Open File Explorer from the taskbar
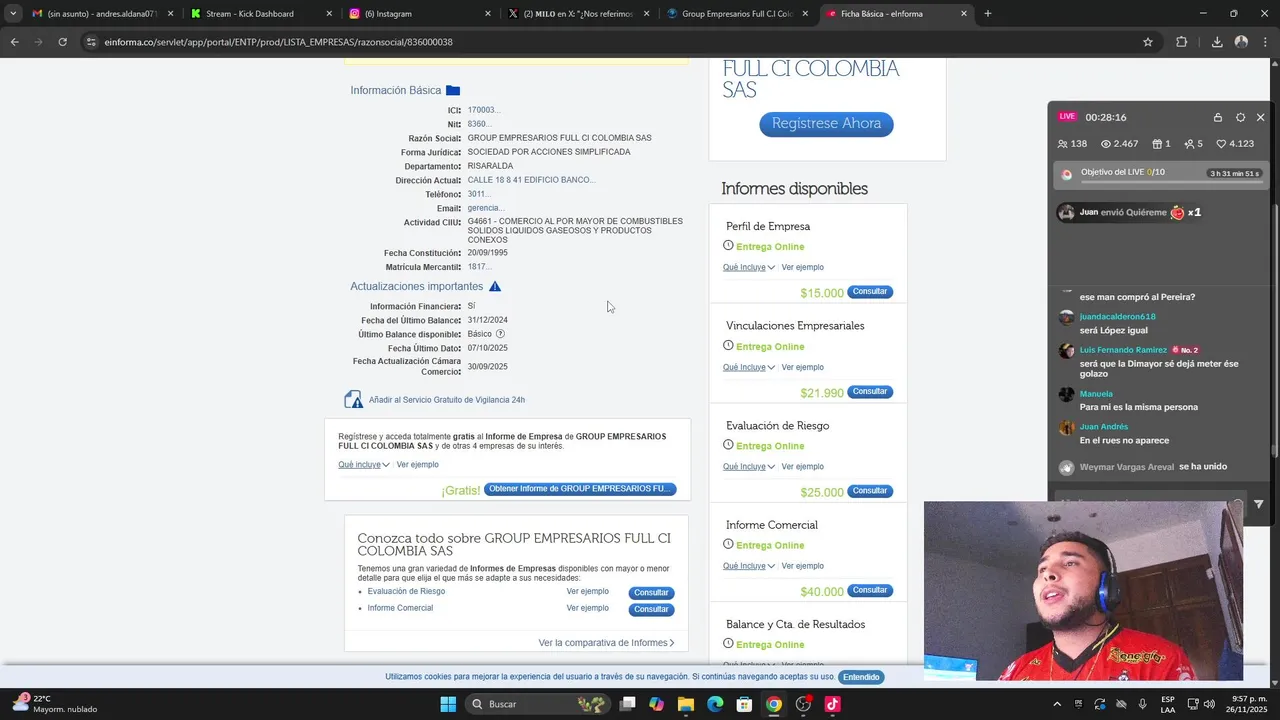Screen dimensions: 1280x720 (686, 704)
